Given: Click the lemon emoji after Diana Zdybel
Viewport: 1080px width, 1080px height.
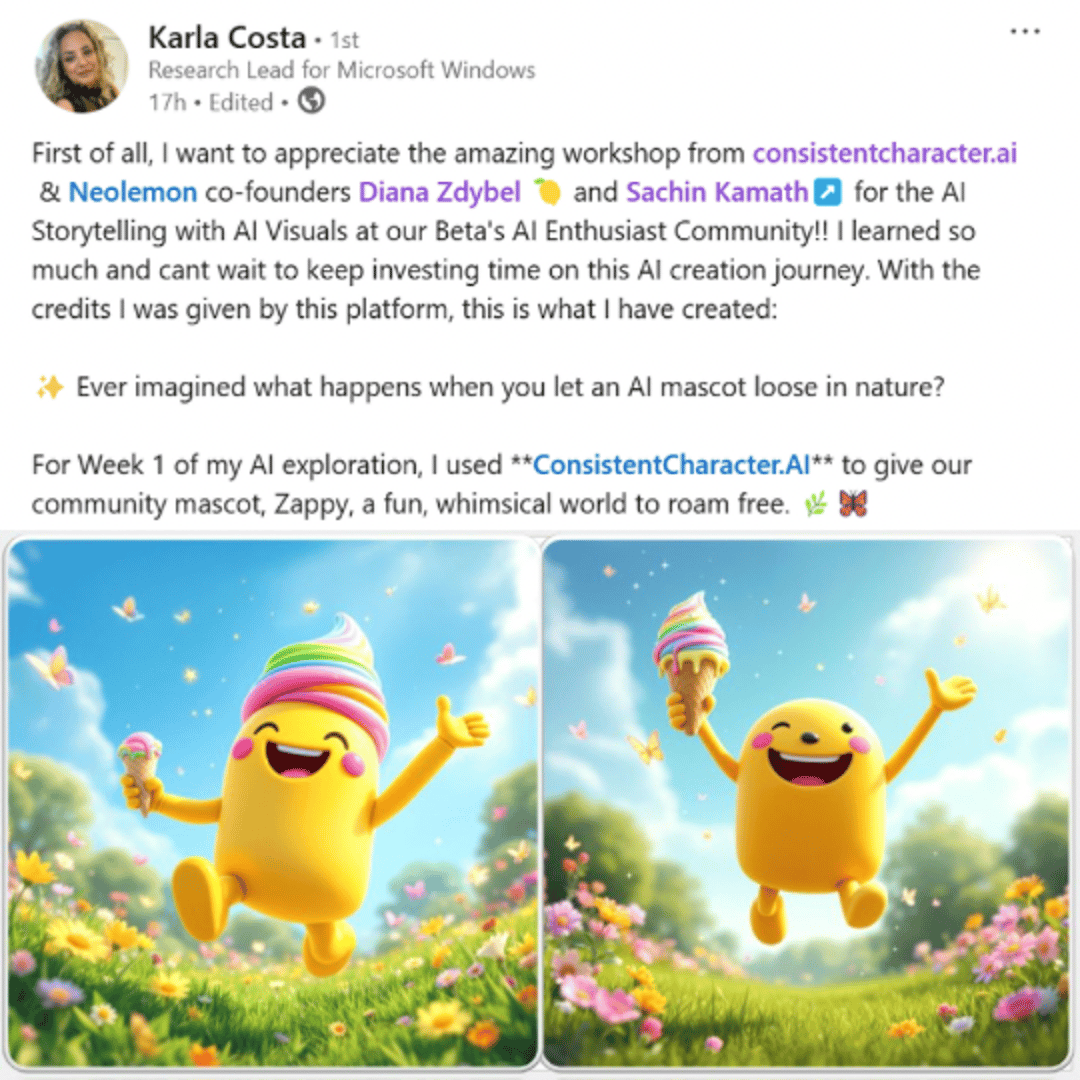Looking at the screenshot, I should [x=548, y=192].
